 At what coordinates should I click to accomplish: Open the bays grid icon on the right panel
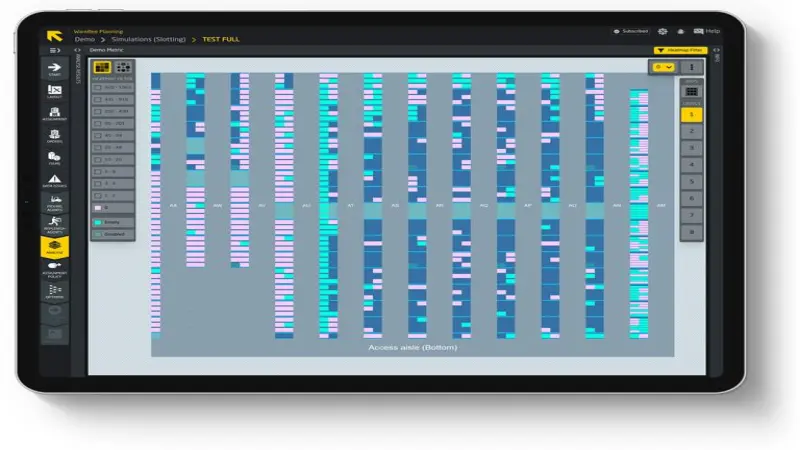(691, 92)
